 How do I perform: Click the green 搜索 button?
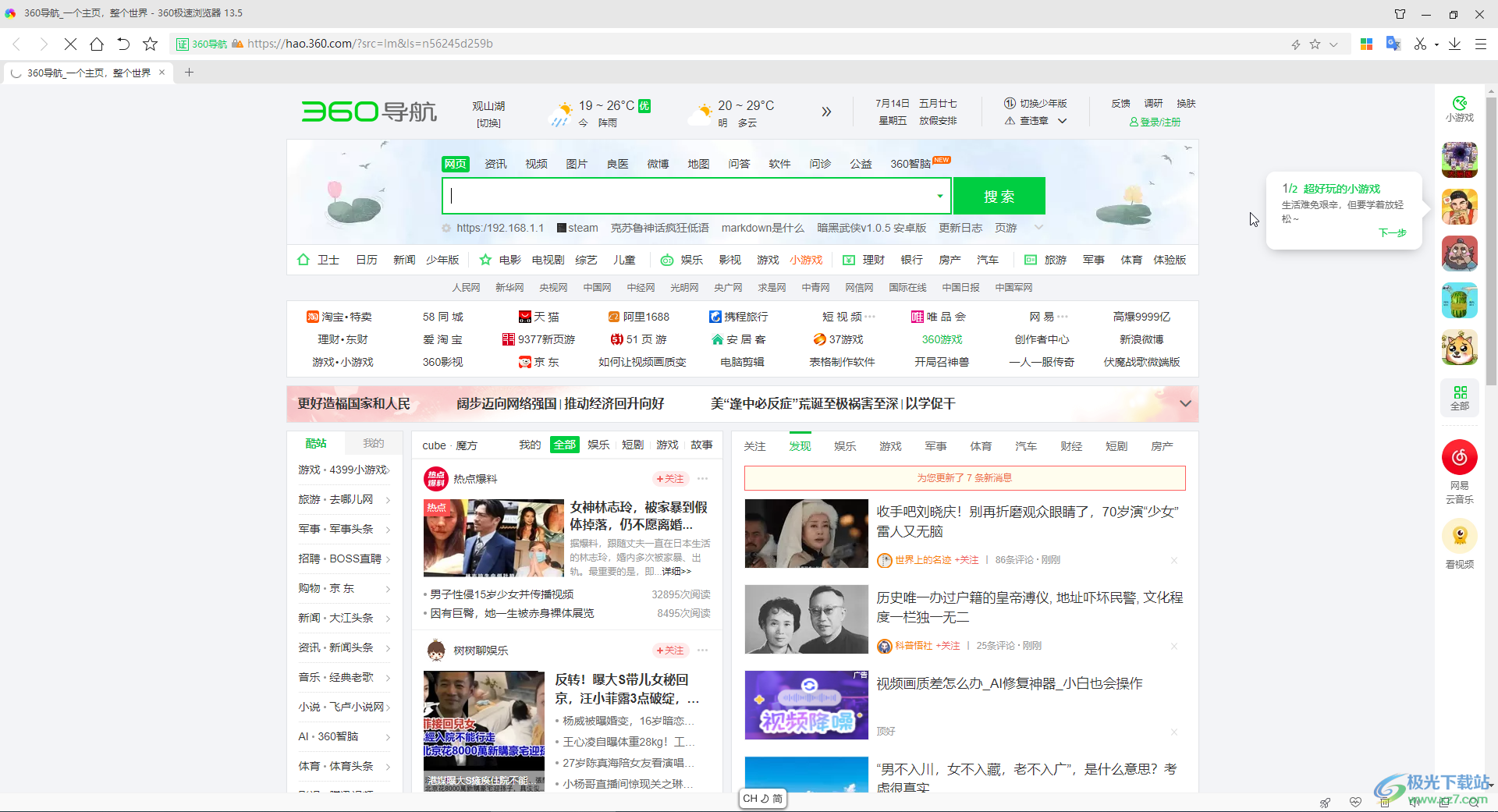pos(999,196)
